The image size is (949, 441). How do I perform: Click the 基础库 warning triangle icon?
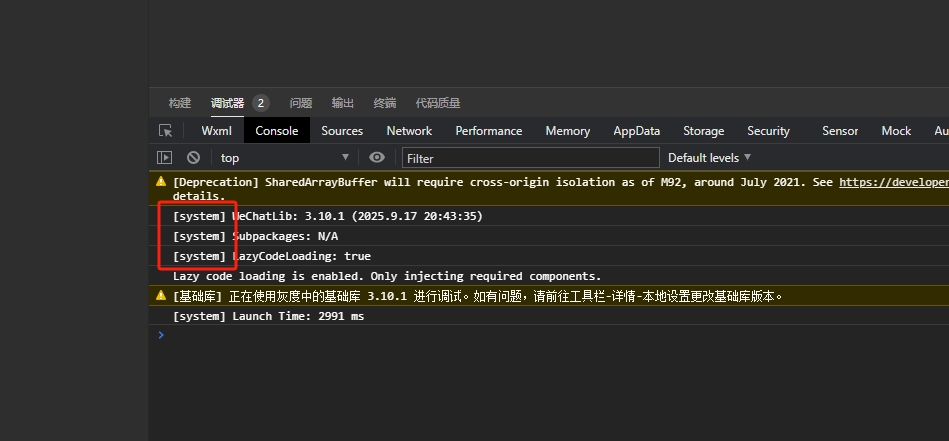pos(161,296)
